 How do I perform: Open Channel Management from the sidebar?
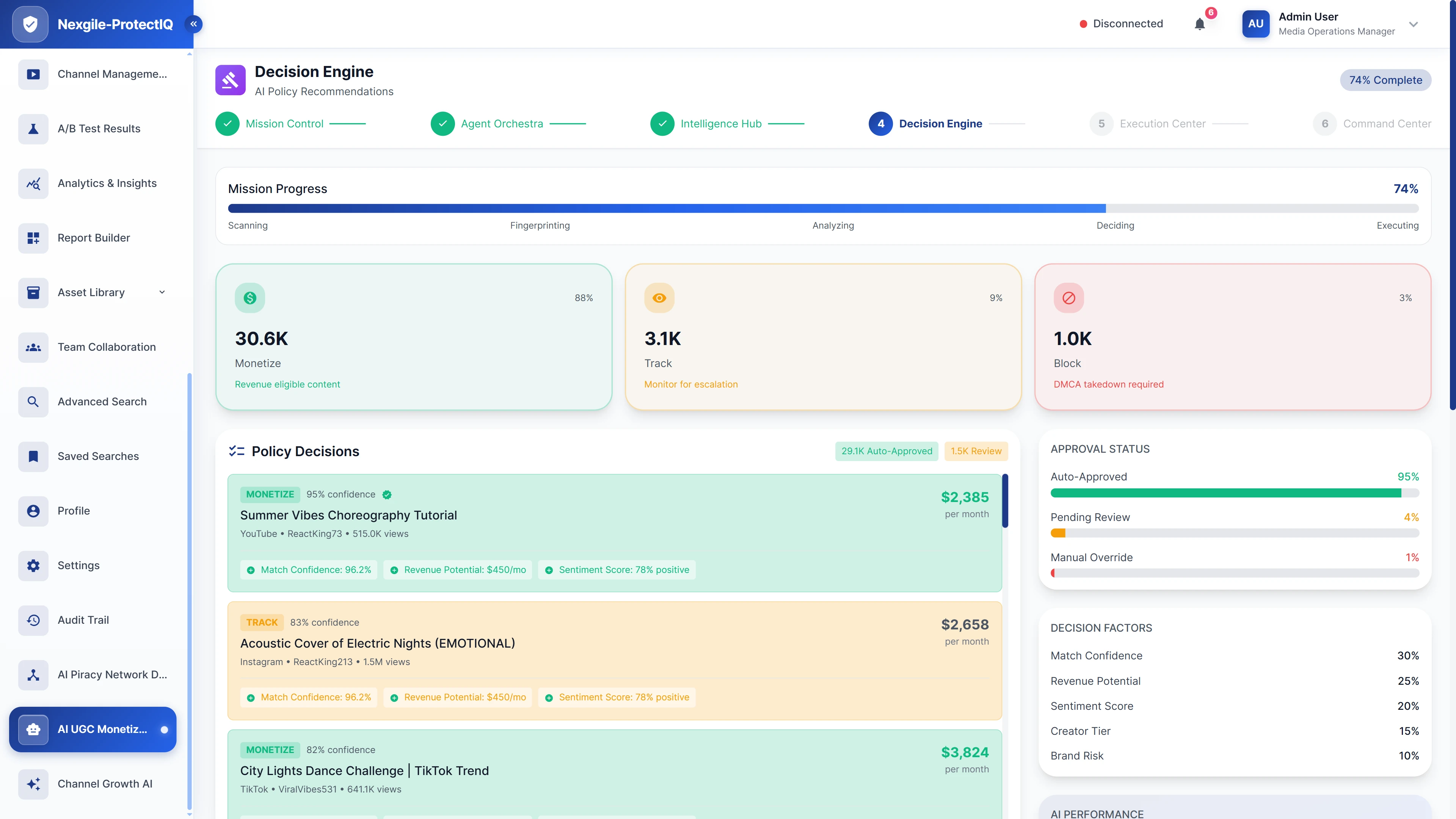coord(96,74)
